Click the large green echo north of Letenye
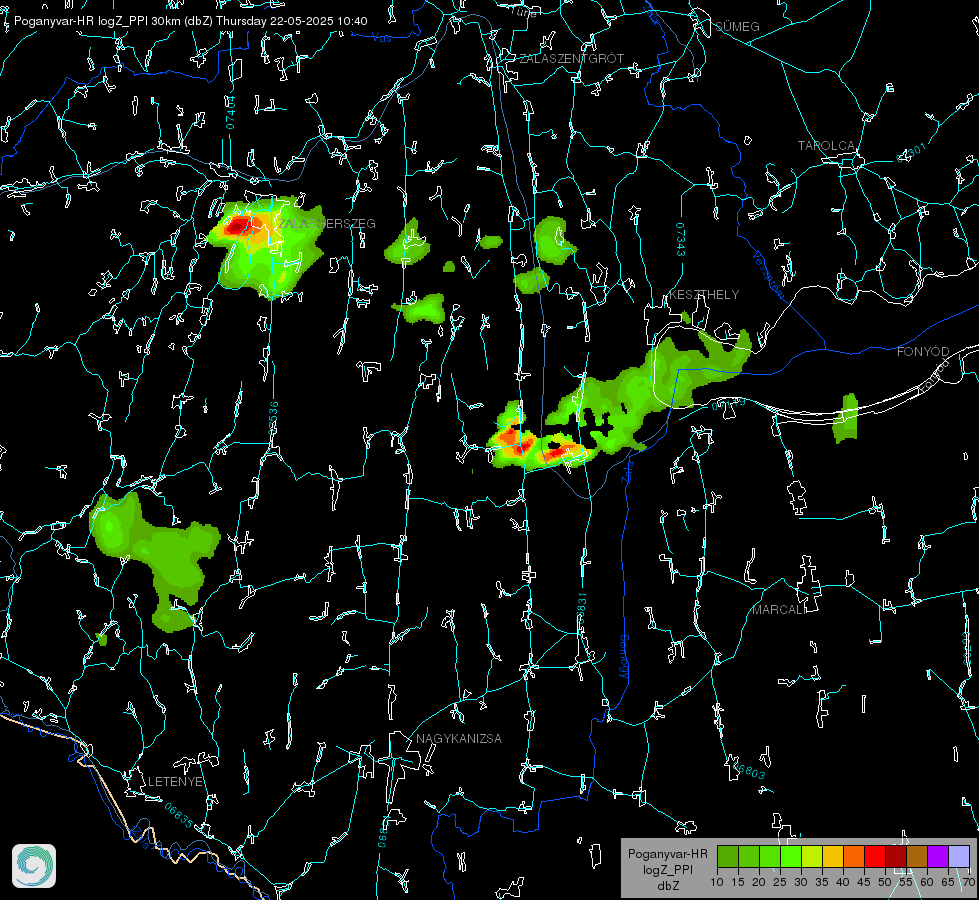This screenshot has height=900, width=979. [x=153, y=556]
